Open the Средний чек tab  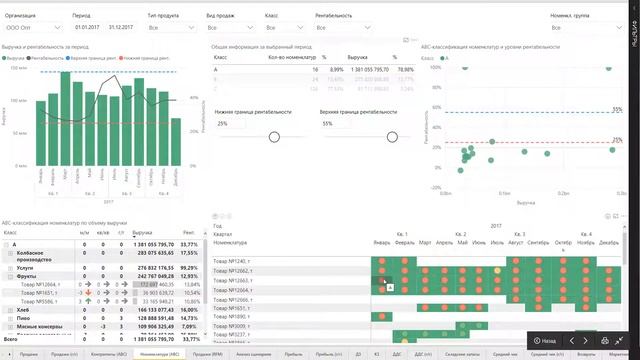505,354
